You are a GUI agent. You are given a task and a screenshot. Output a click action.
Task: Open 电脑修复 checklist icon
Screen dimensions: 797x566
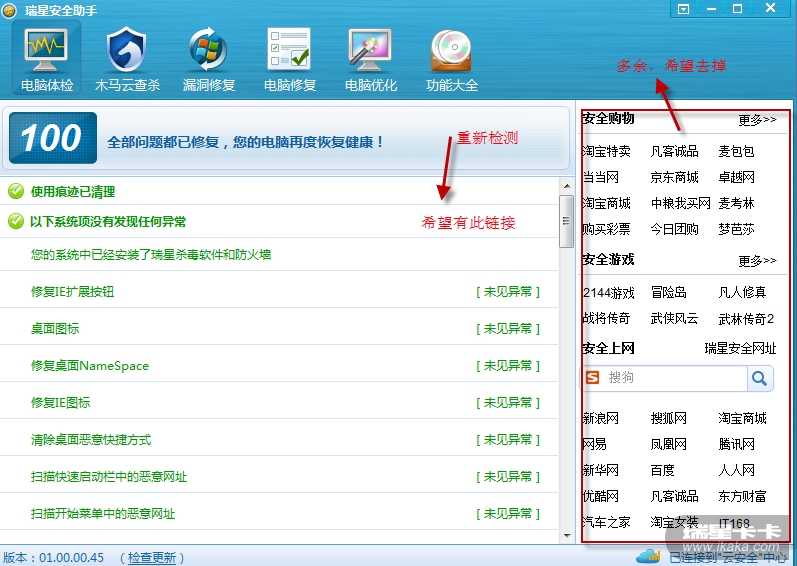tap(289, 49)
